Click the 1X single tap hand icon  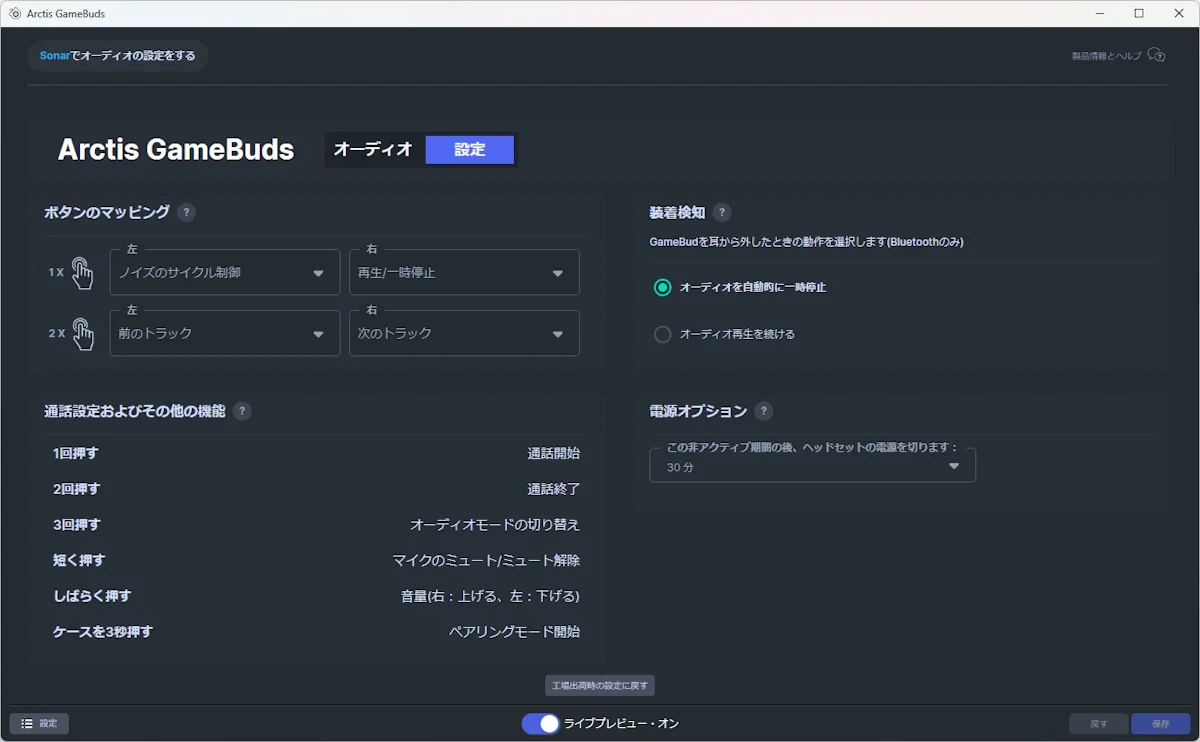[82, 273]
